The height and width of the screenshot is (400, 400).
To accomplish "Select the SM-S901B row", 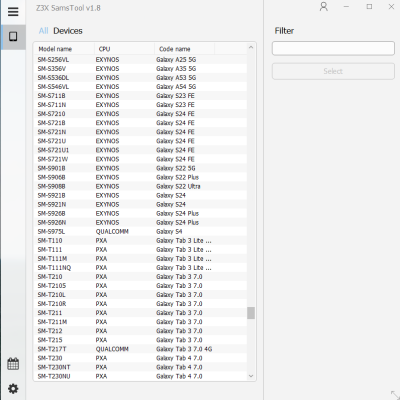I will tap(140, 168).
